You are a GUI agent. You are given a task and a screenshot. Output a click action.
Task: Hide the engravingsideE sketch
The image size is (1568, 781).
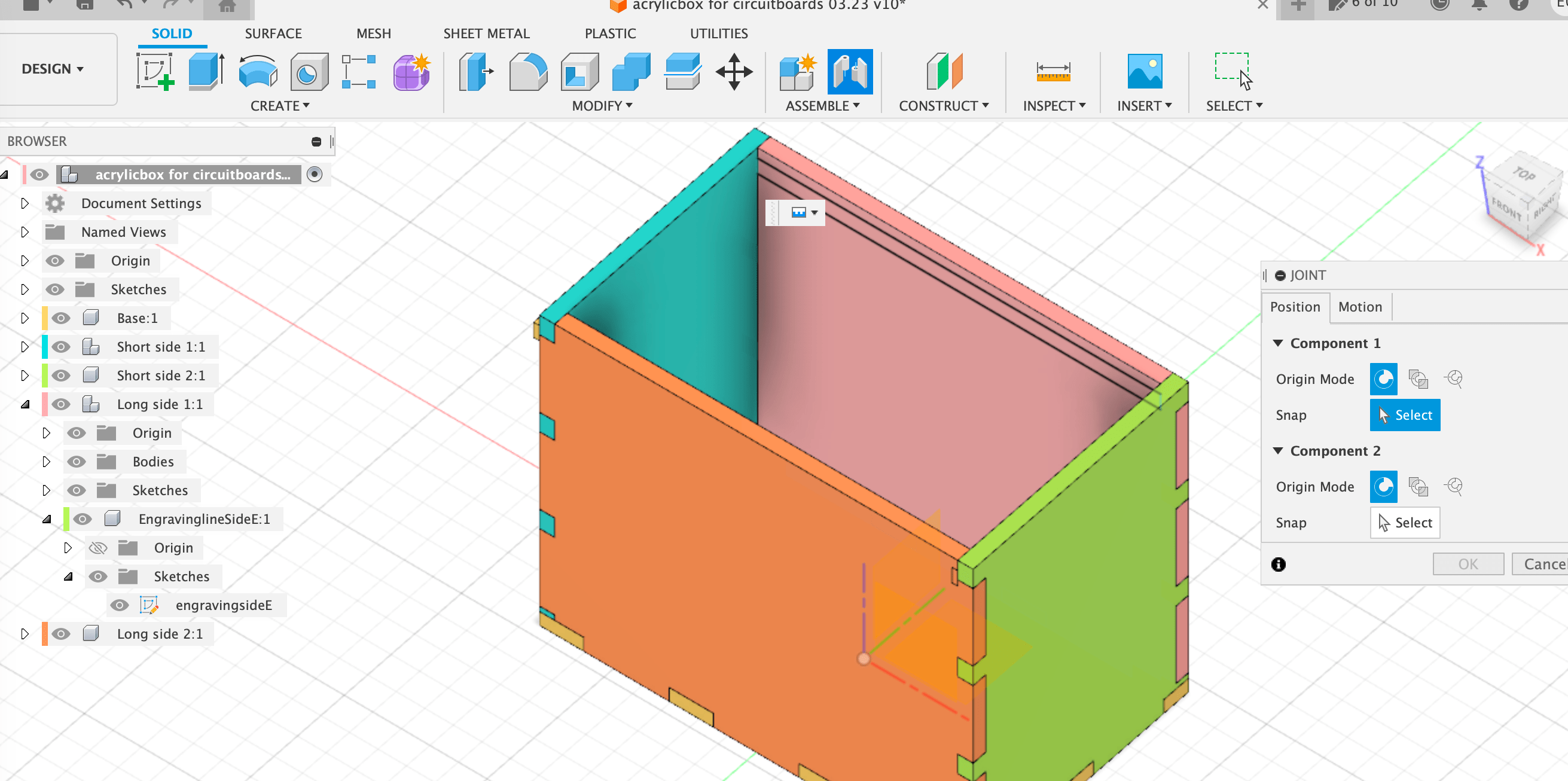point(120,605)
